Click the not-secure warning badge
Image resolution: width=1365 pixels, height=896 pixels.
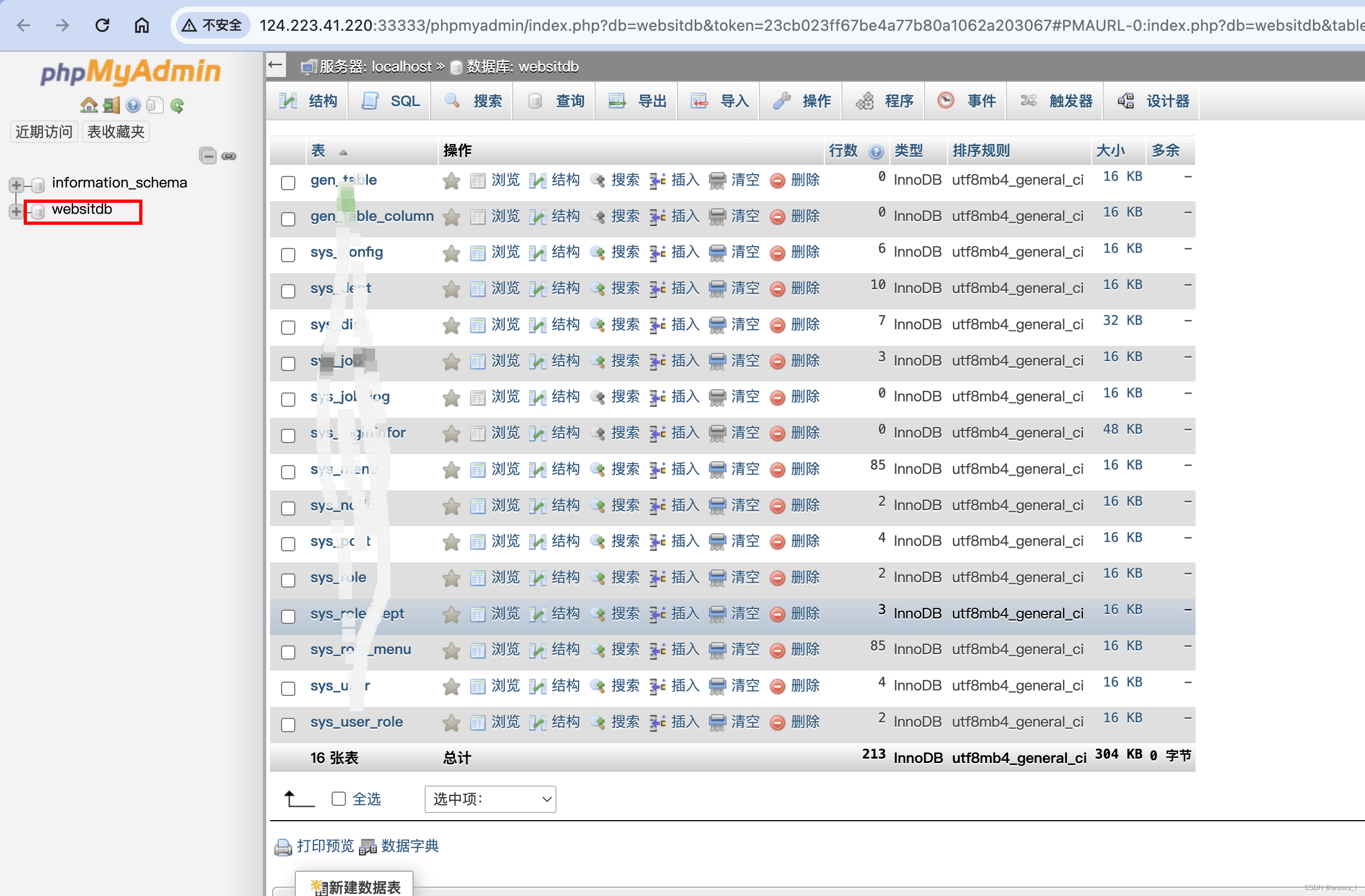click(212, 25)
